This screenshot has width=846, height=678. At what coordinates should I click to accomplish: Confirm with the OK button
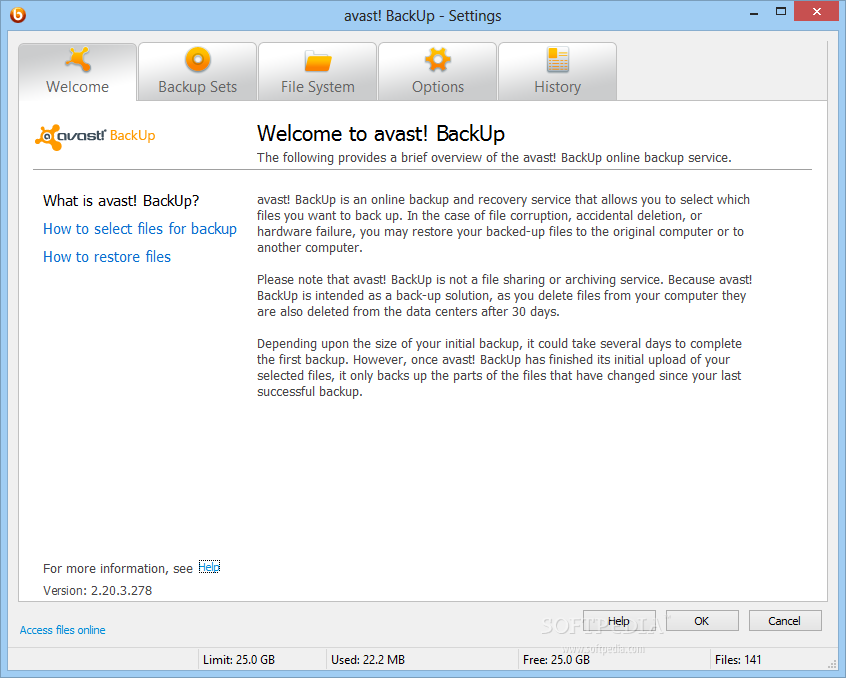[x=702, y=621]
